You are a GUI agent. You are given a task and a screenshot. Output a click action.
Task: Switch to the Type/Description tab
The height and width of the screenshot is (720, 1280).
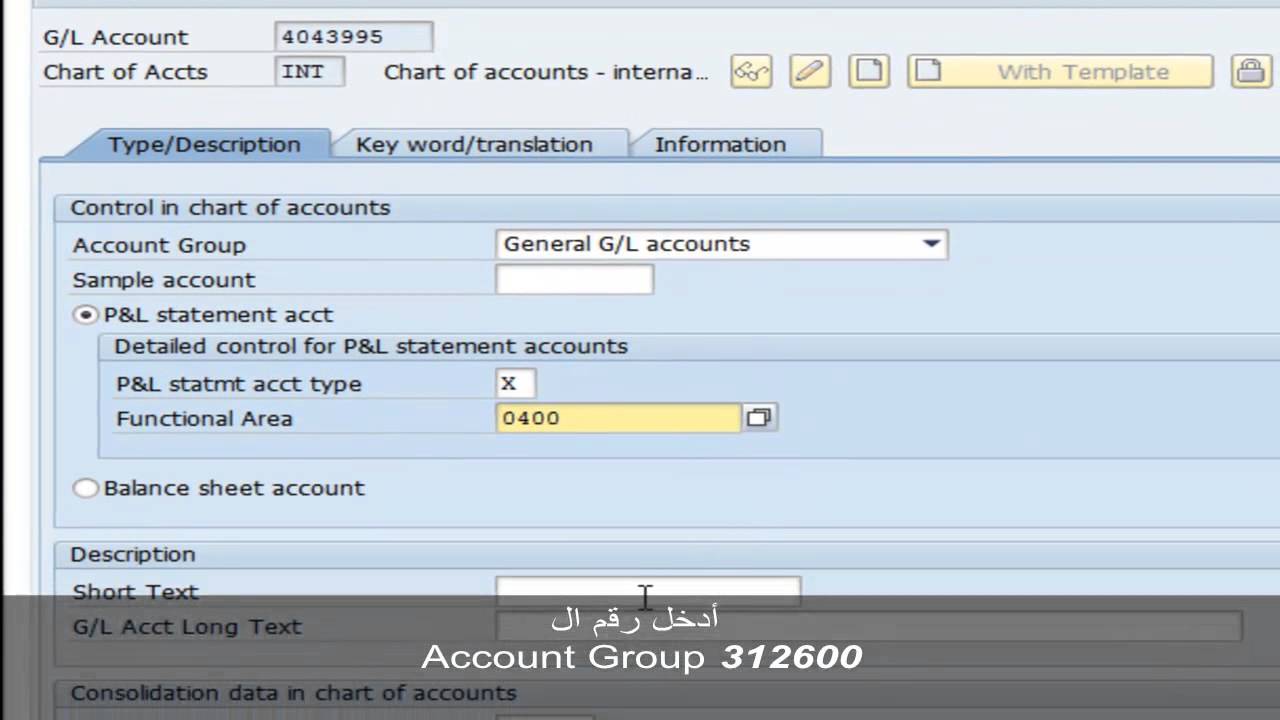[204, 144]
